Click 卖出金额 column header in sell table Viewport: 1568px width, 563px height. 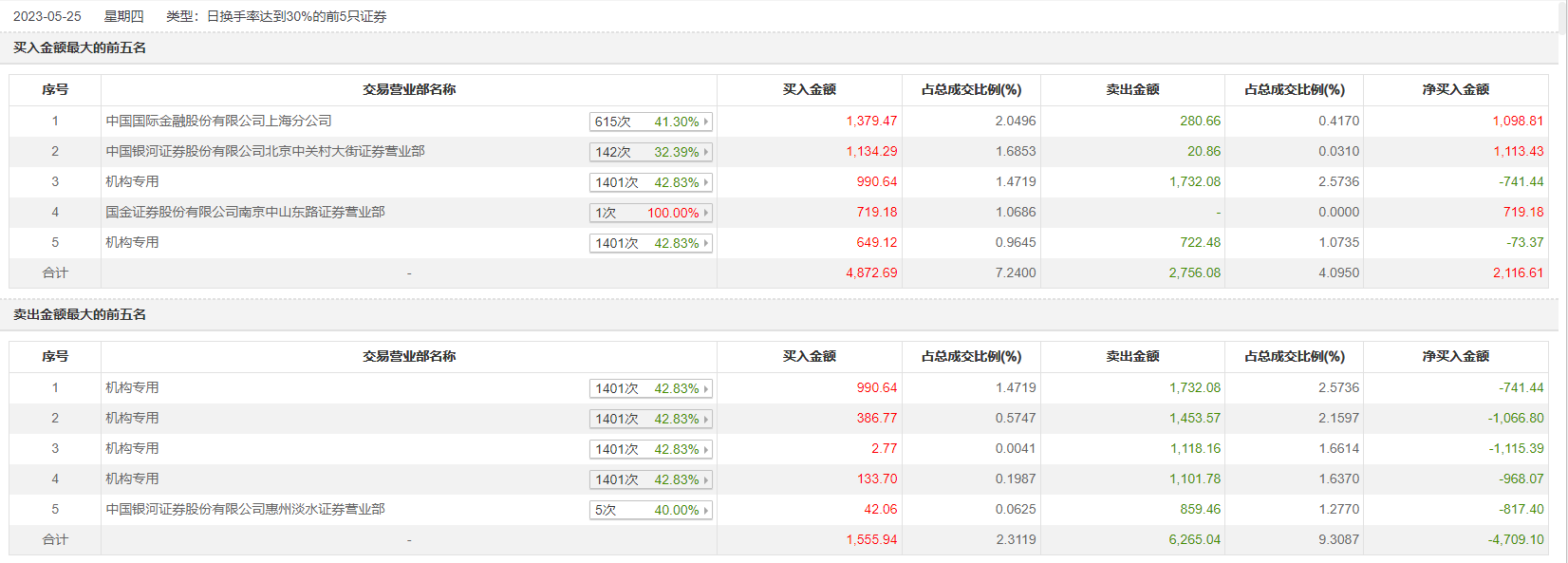(1132, 356)
